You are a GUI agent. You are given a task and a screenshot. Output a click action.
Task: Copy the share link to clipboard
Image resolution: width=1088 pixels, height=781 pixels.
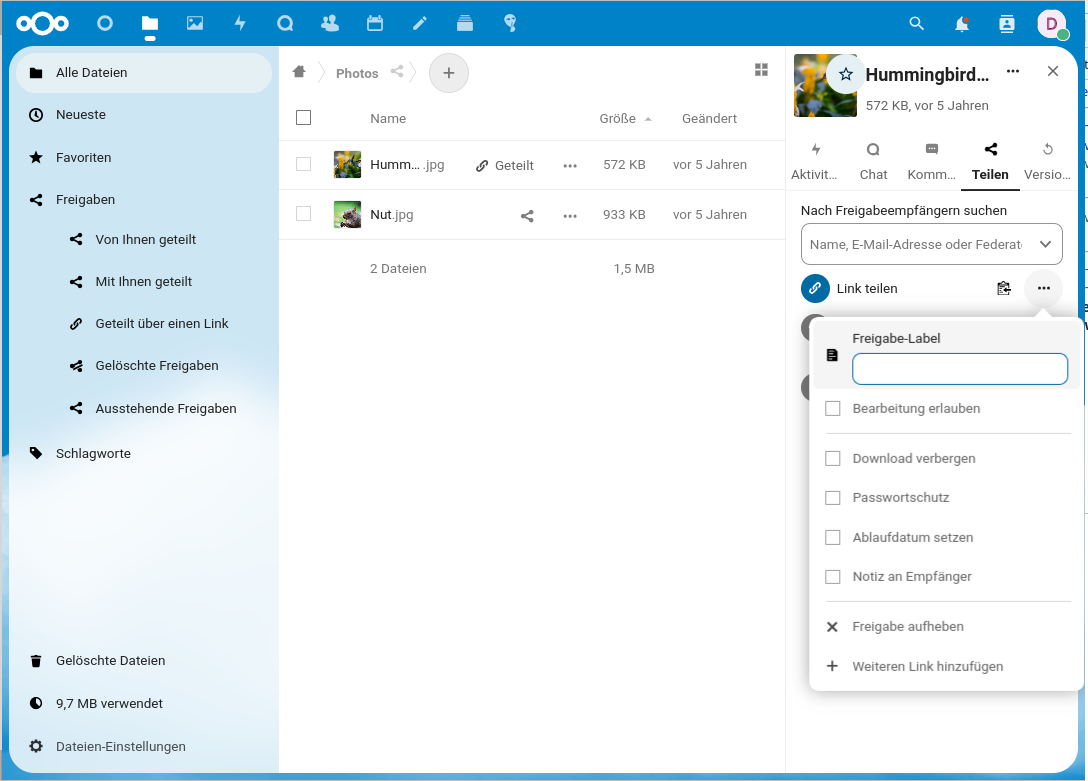[1004, 288]
